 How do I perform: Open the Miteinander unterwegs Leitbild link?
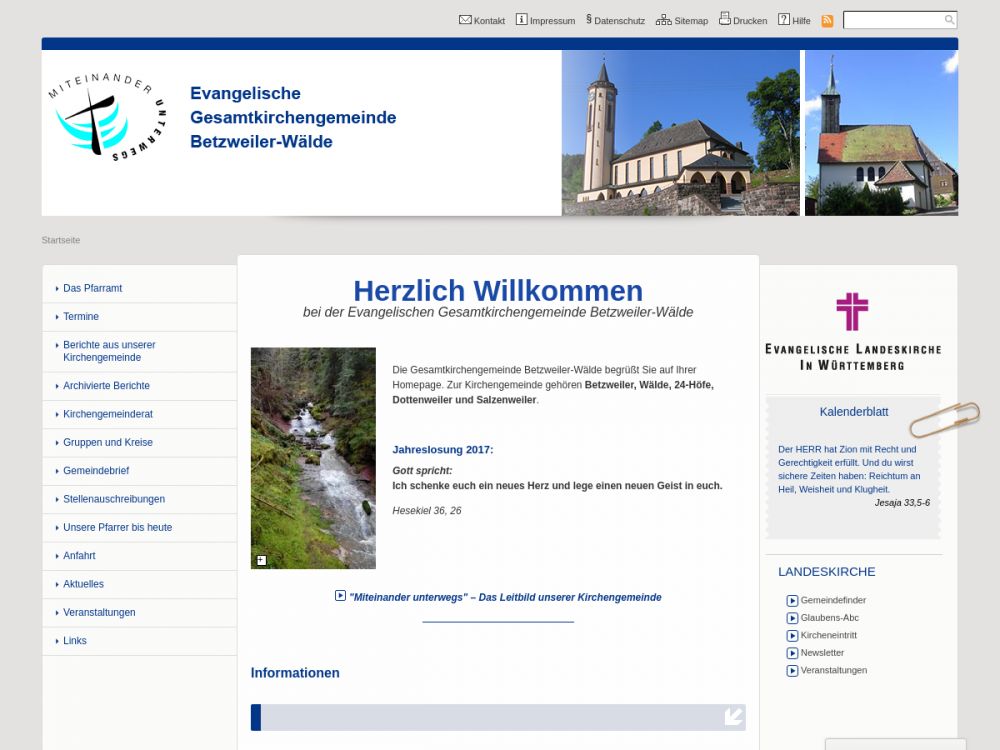pyautogui.click(x=505, y=597)
